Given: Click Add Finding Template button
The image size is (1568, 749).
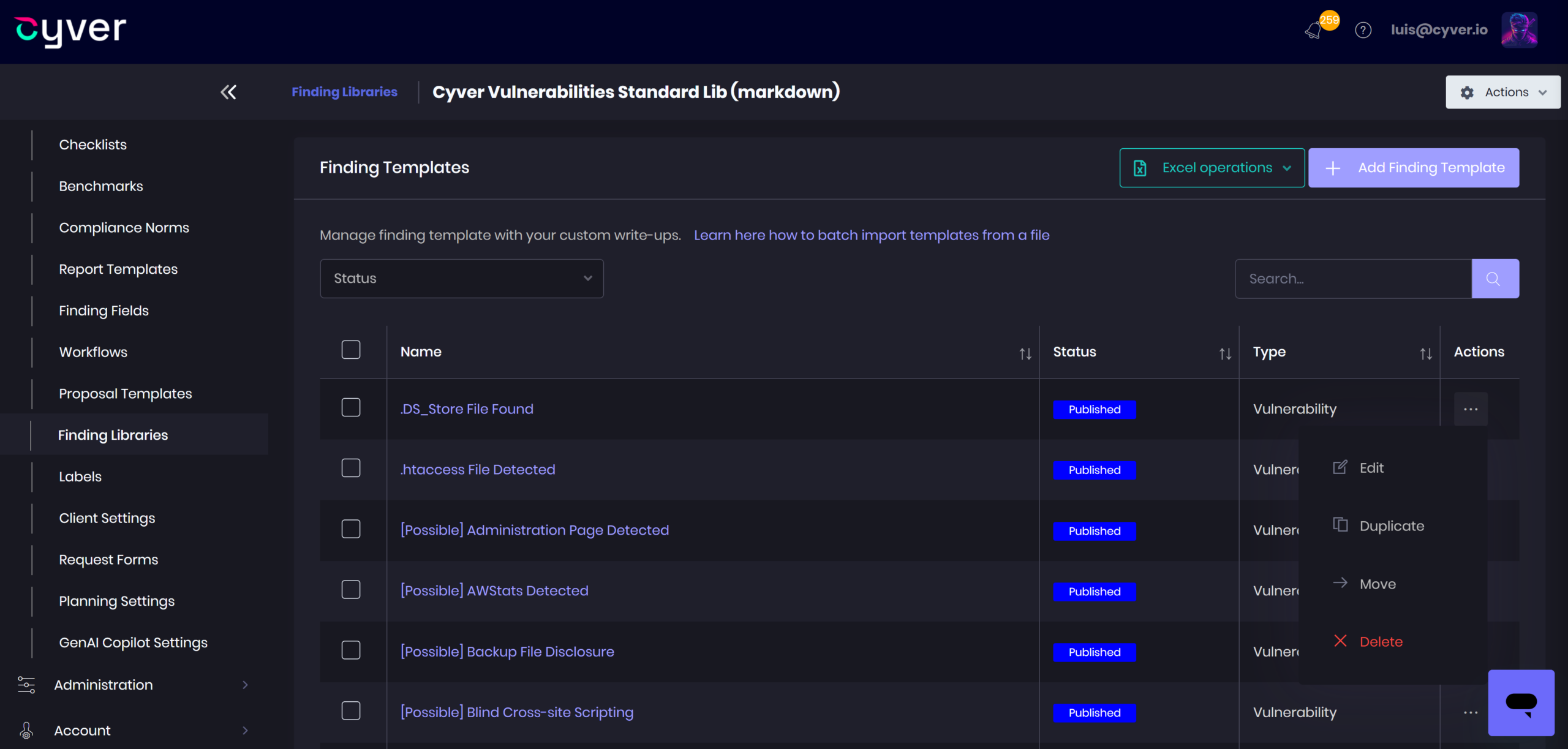Looking at the screenshot, I should (1414, 168).
